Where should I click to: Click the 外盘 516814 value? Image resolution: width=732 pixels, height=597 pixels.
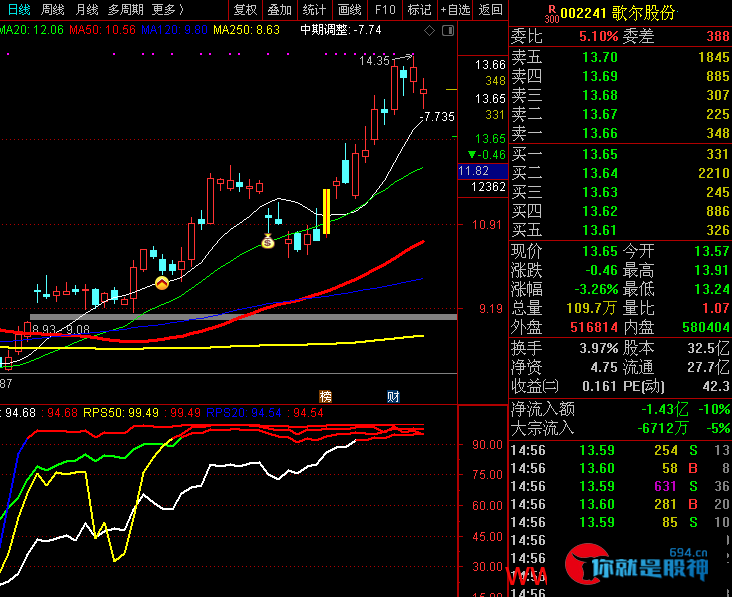pos(594,327)
